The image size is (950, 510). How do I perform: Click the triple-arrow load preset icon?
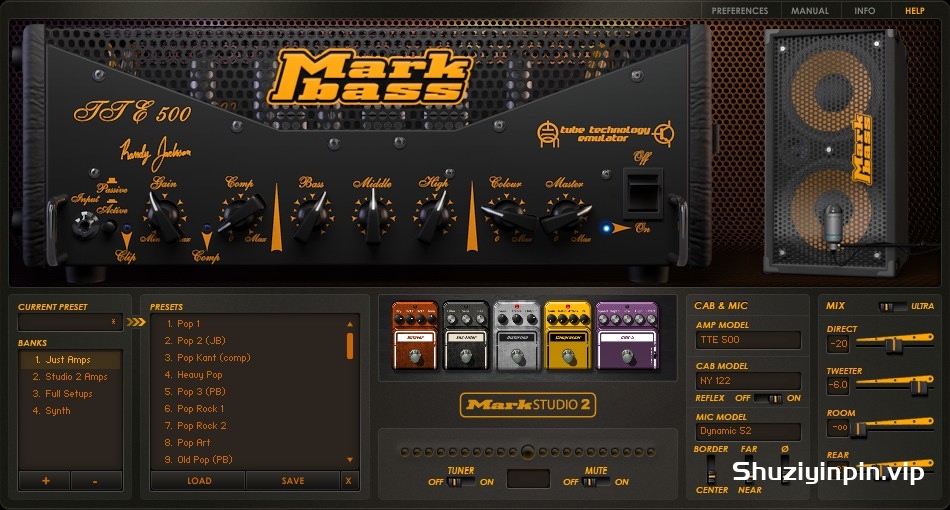click(136, 322)
